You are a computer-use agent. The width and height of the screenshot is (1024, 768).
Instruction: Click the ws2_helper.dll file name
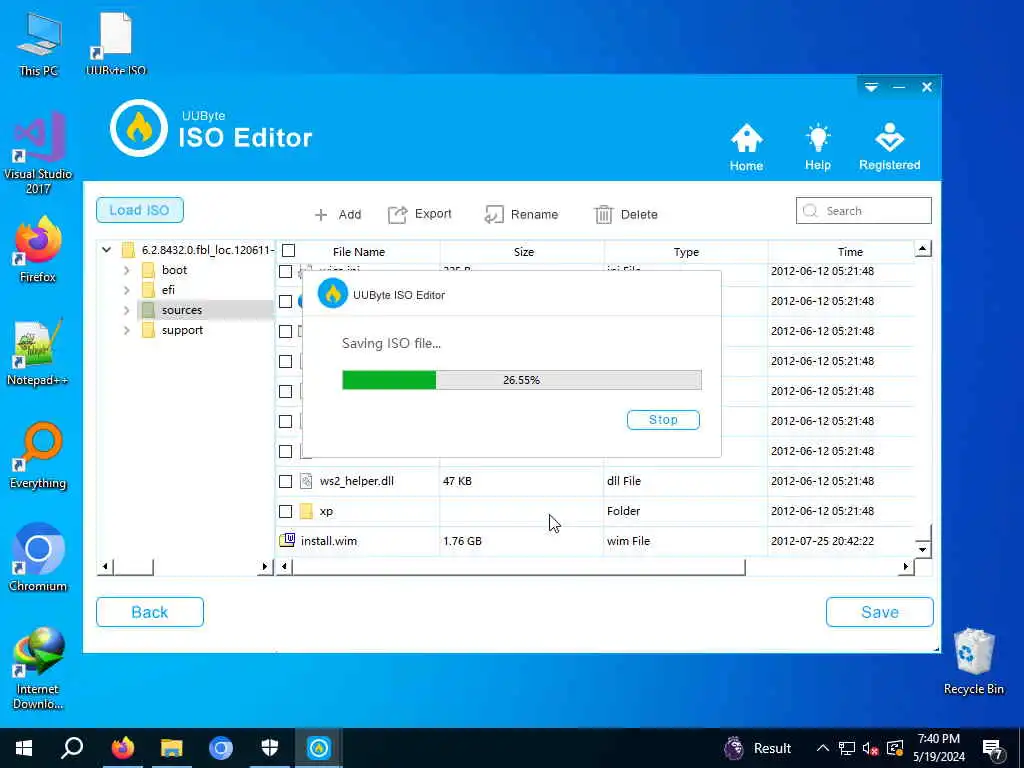(357, 481)
